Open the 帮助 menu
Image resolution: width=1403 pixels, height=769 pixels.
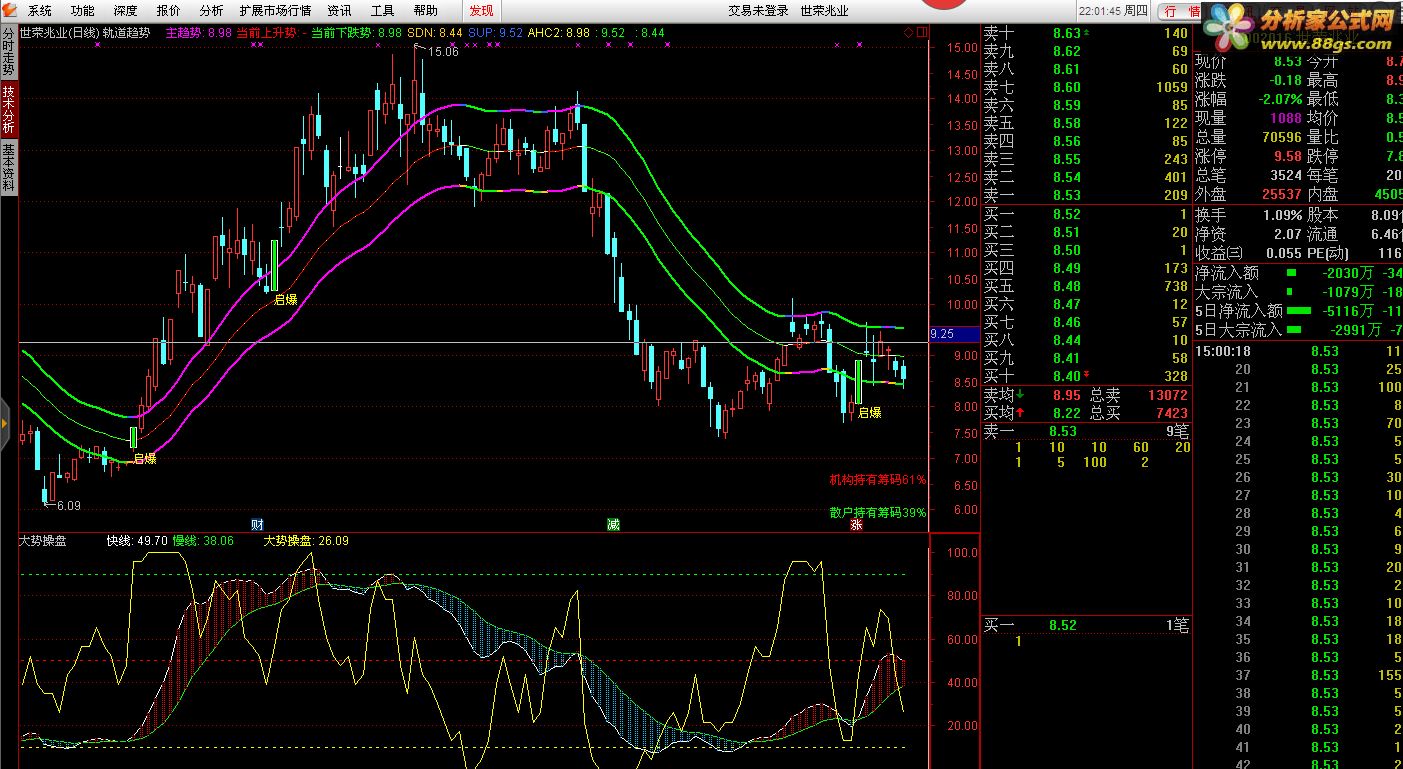pyautogui.click(x=425, y=11)
